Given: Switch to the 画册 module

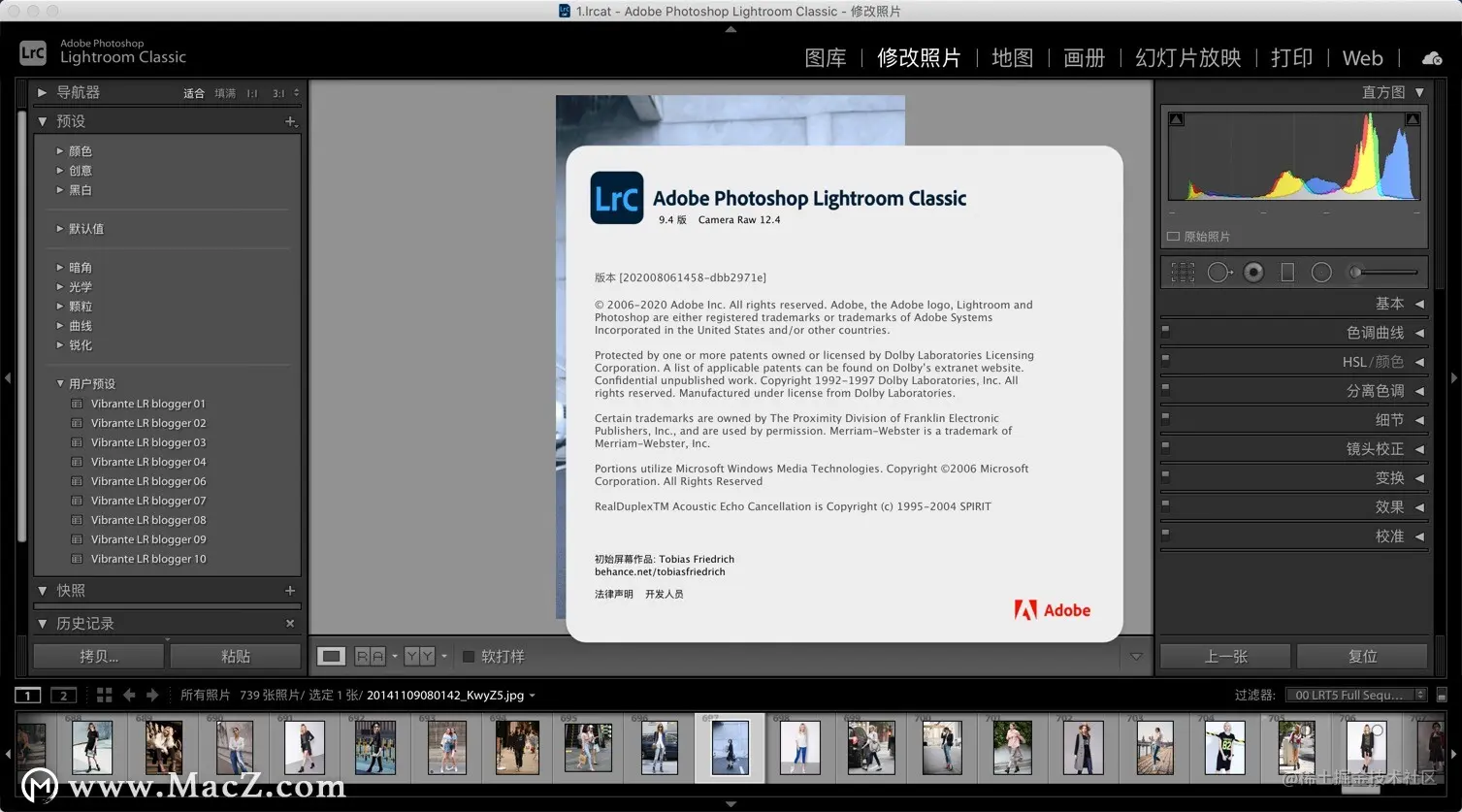Looking at the screenshot, I should 1084,58.
